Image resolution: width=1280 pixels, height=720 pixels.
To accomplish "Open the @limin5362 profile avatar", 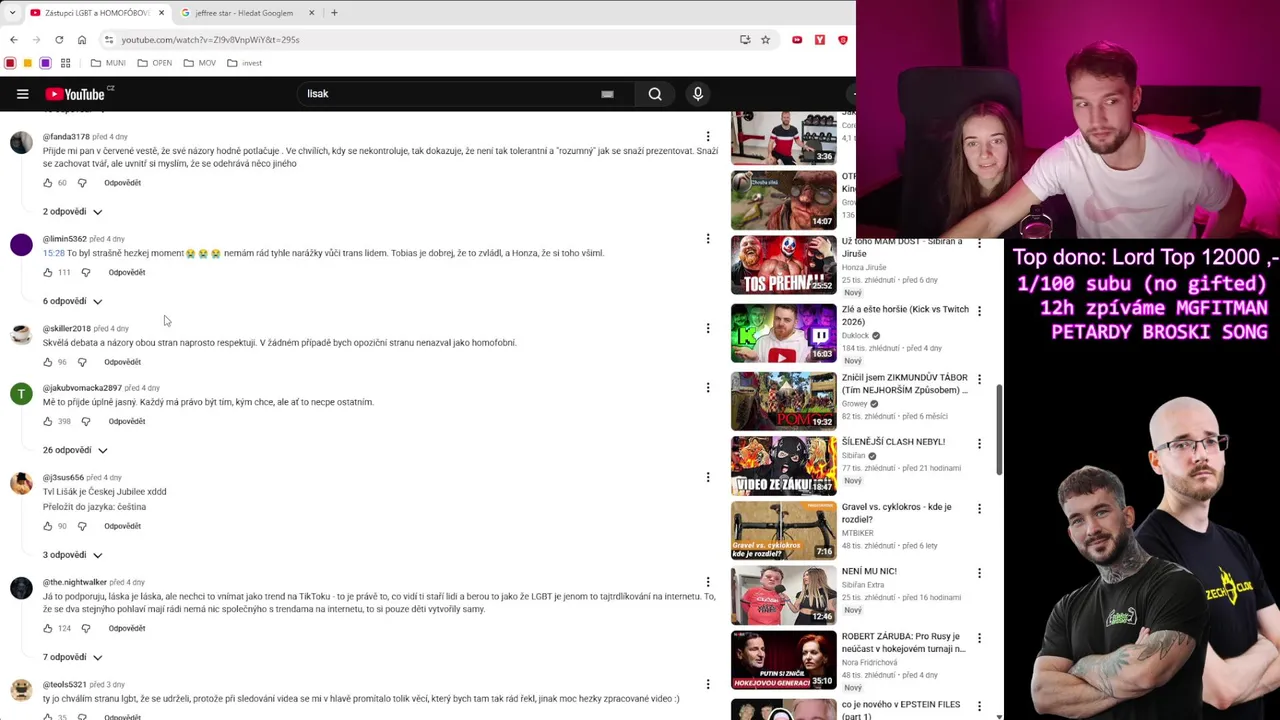I will pos(21,246).
